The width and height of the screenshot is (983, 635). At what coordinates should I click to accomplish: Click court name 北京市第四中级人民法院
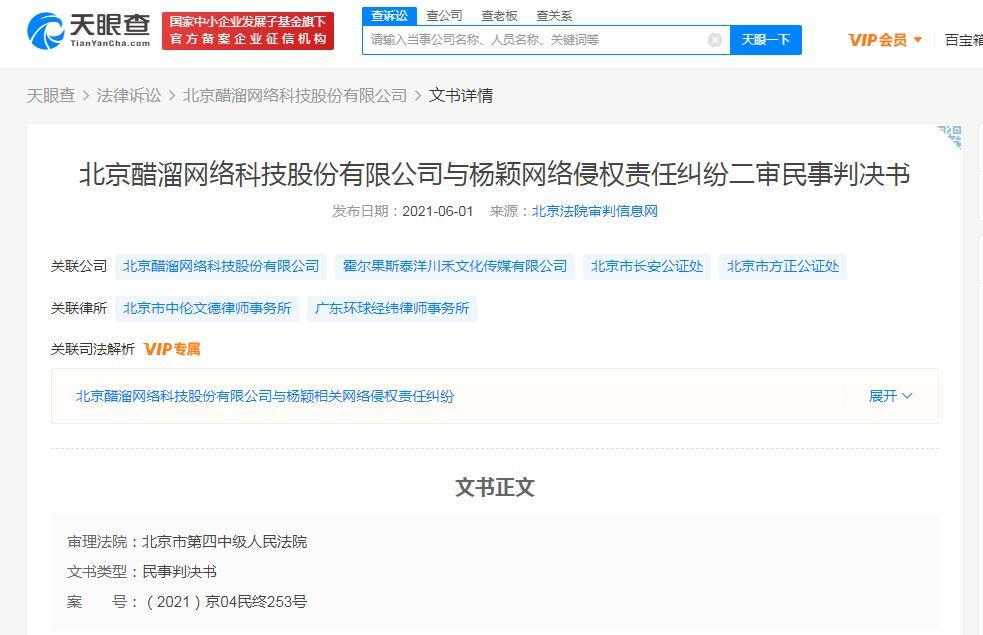coord(224,542)
